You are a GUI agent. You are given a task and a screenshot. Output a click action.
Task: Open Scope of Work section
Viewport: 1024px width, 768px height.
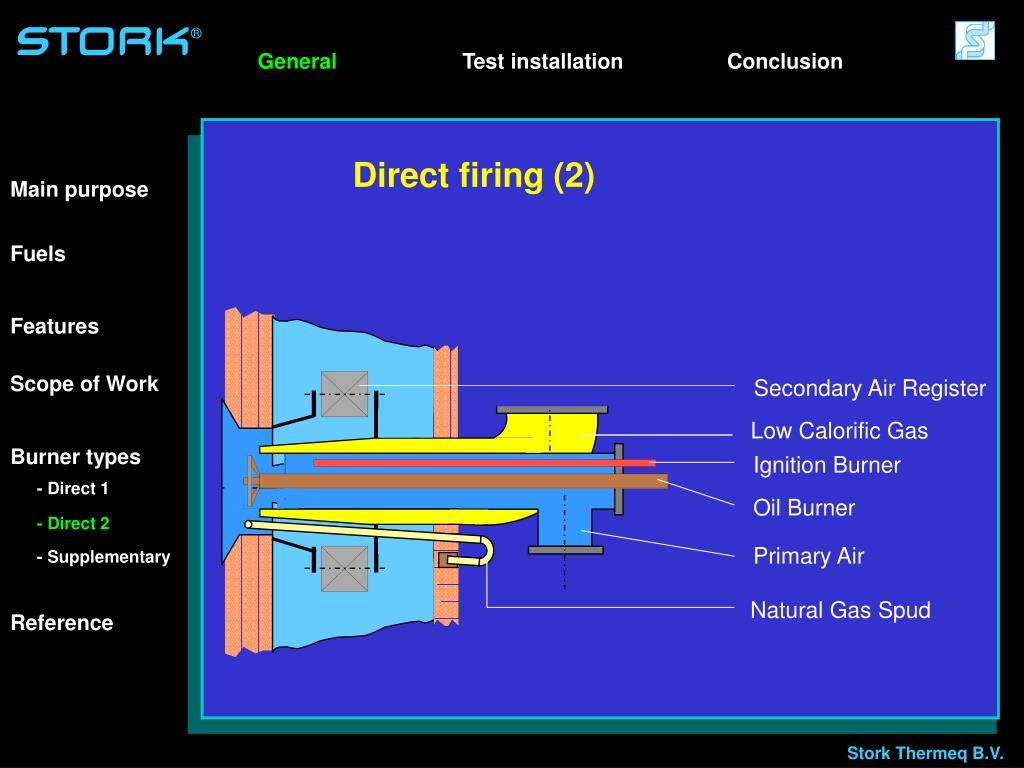[84, 384]
